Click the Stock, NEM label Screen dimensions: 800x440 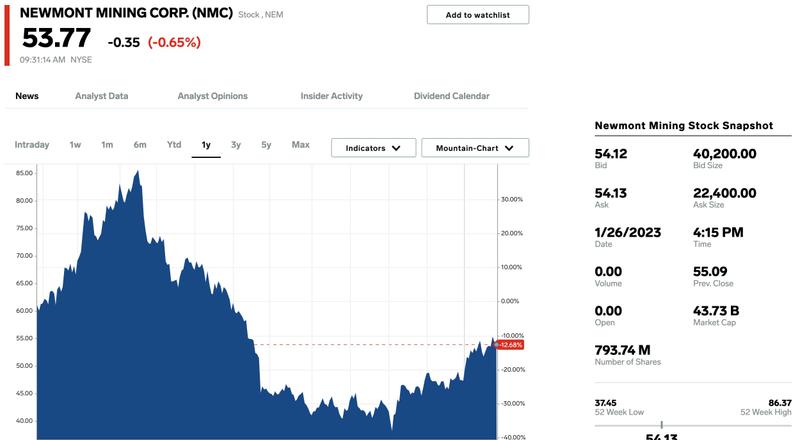click(261, 15)
